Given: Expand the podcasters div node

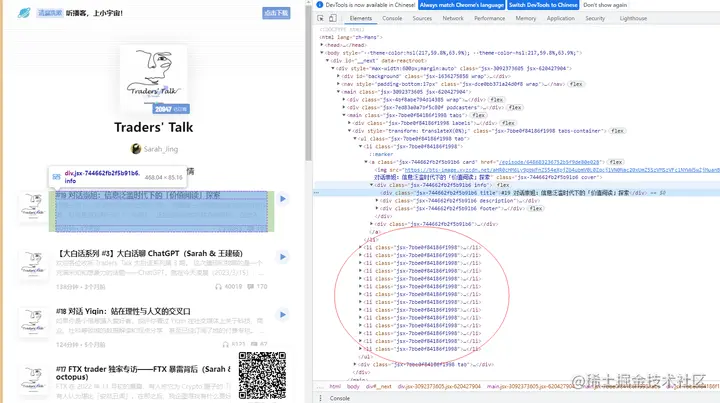Looking at the screenshot, I should click(344, 107).
